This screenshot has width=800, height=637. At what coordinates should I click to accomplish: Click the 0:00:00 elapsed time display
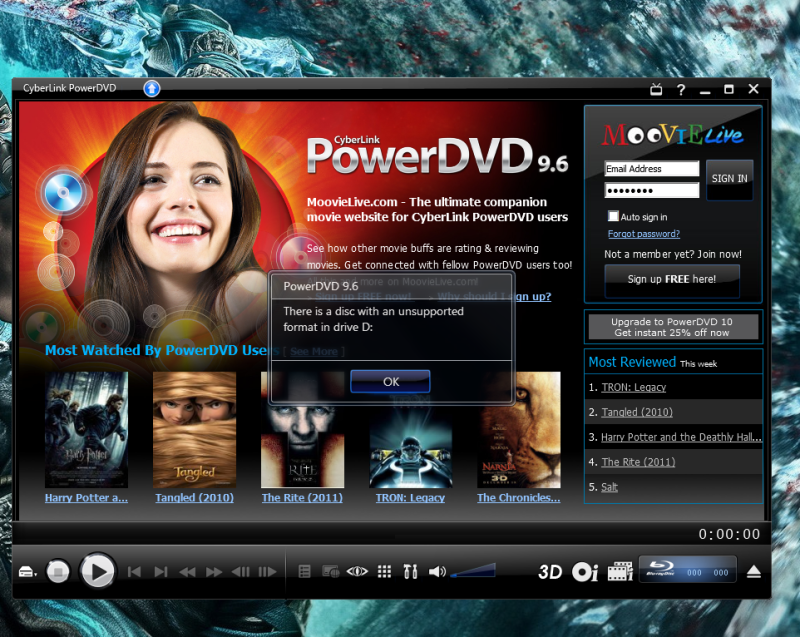tap(729, 534)
